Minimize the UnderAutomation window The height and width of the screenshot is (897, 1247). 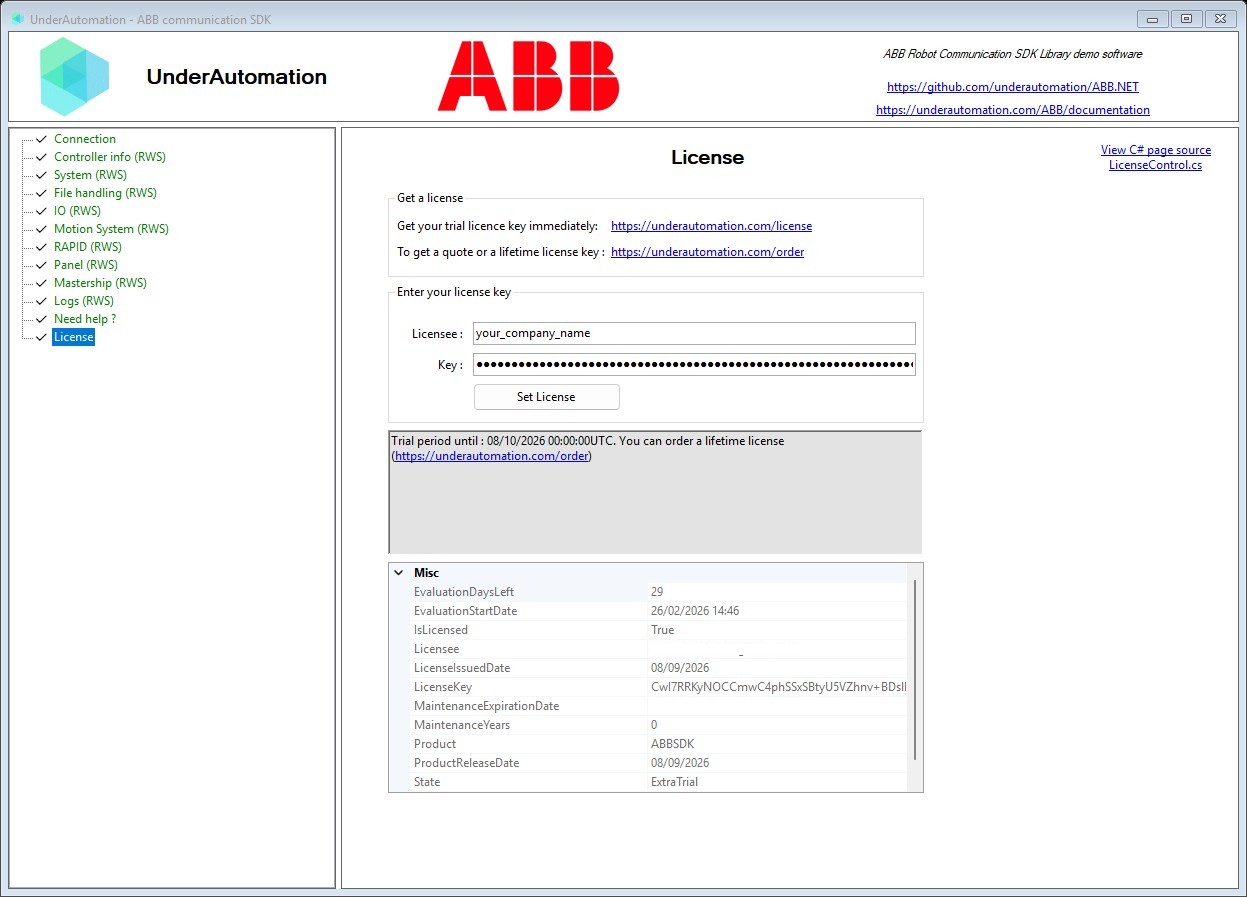pyautogui.click(x=1152, y=18)
